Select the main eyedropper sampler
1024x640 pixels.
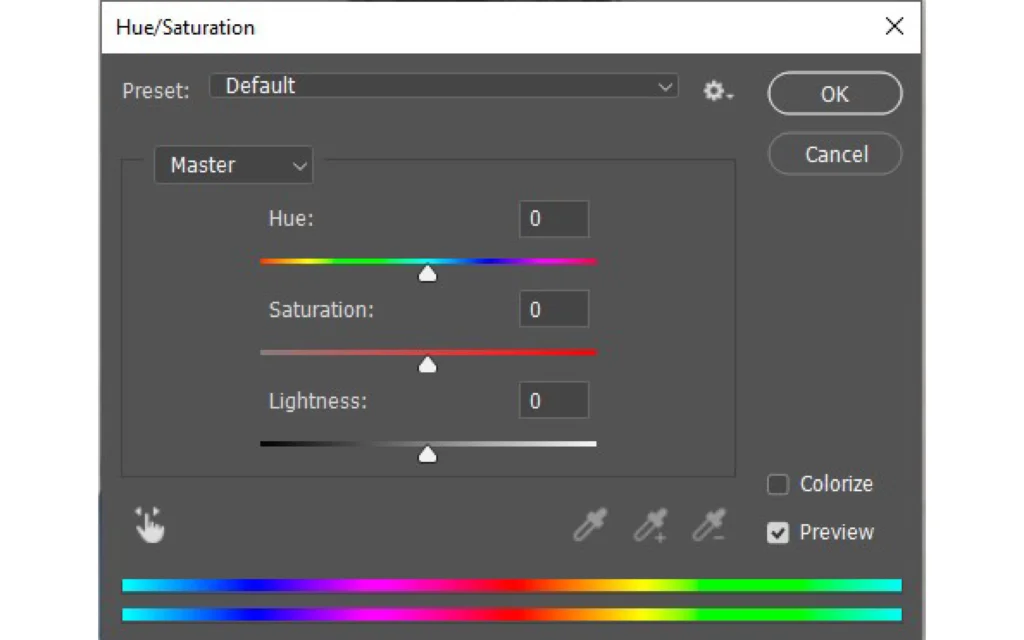(x=590, y=524)
